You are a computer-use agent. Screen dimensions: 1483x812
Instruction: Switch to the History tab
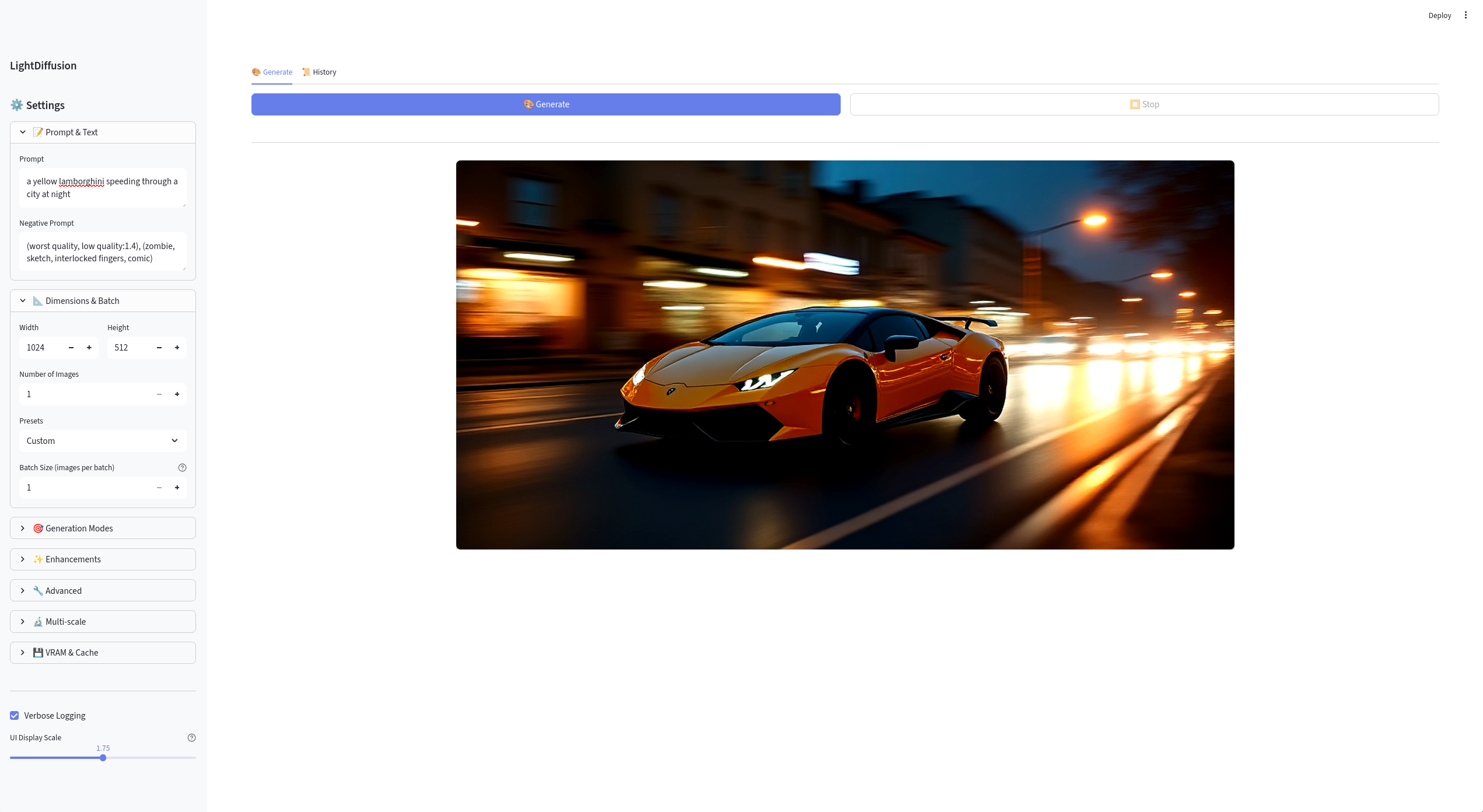pyautogui.click(x=319, y=72)
